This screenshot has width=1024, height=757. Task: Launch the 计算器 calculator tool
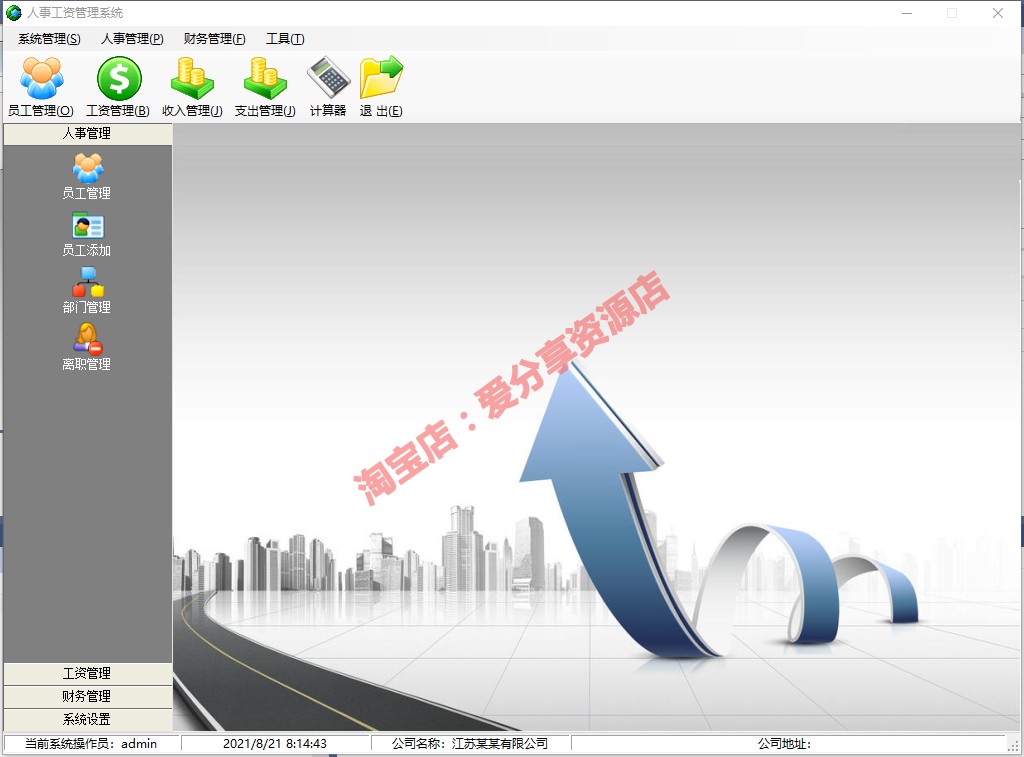point(328,86)
